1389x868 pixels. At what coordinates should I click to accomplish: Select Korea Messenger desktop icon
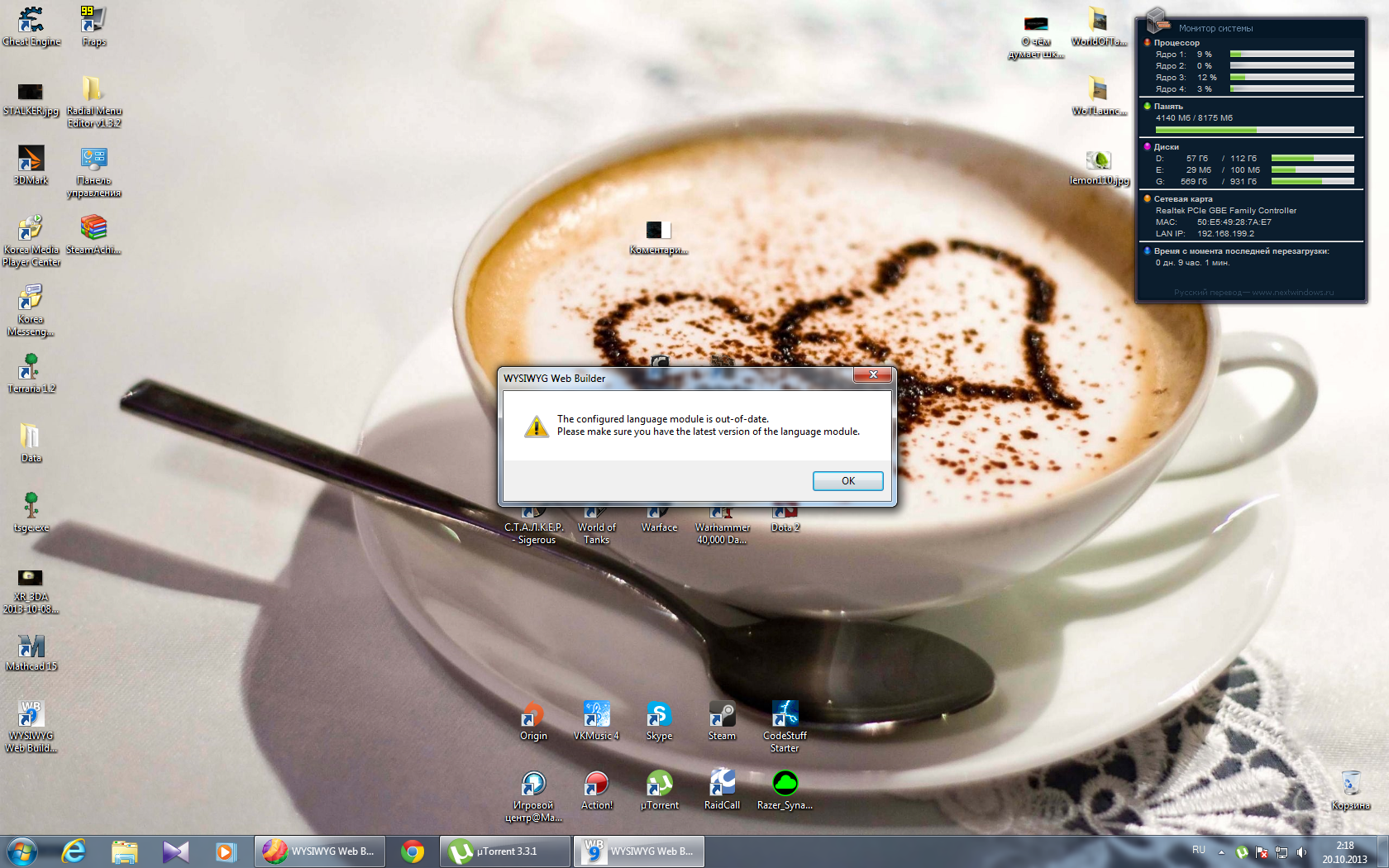31,310
